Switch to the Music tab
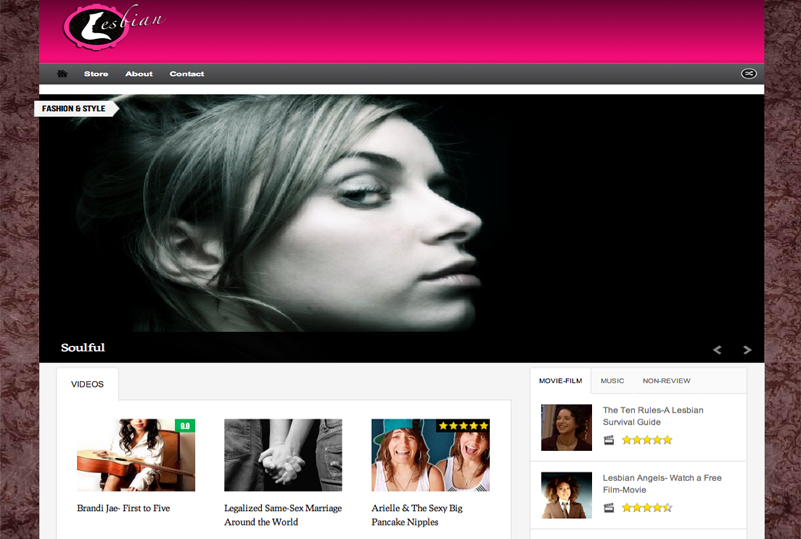The image size is (801, 539). (x=612, y=381)
